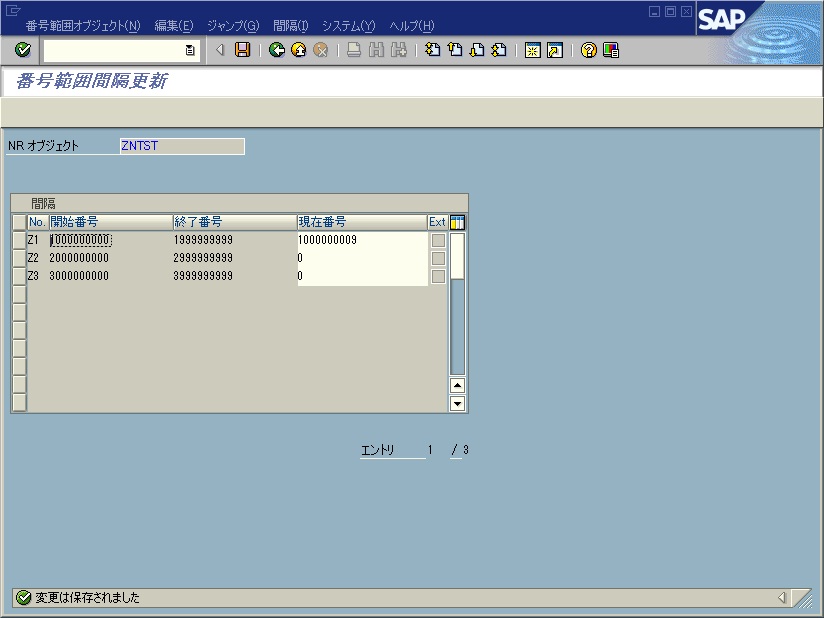Open Help via yellow question mark icon

(589, 50)
